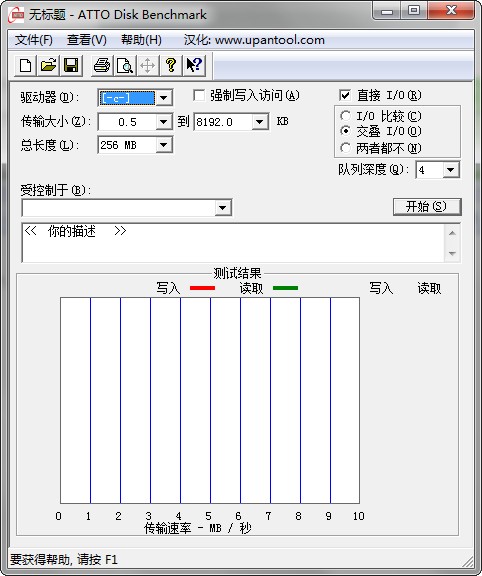Open the 帮助(H) menu
This screenshot has height=576, width=482.
click(x=141, y=40)
